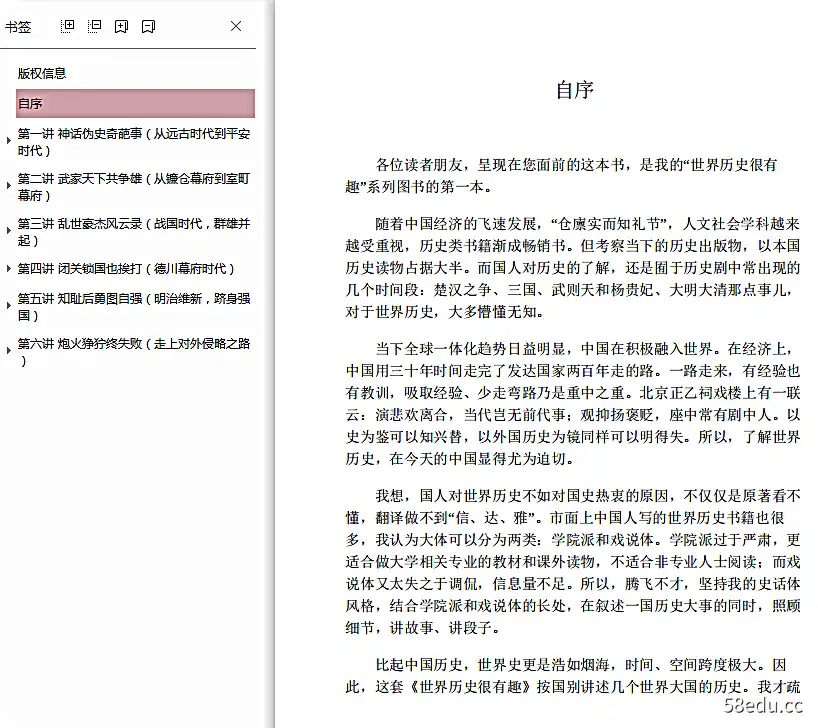Close the 书签 bookmarks panel
Viewport: 818px width, 728px height.
(236, 26)
